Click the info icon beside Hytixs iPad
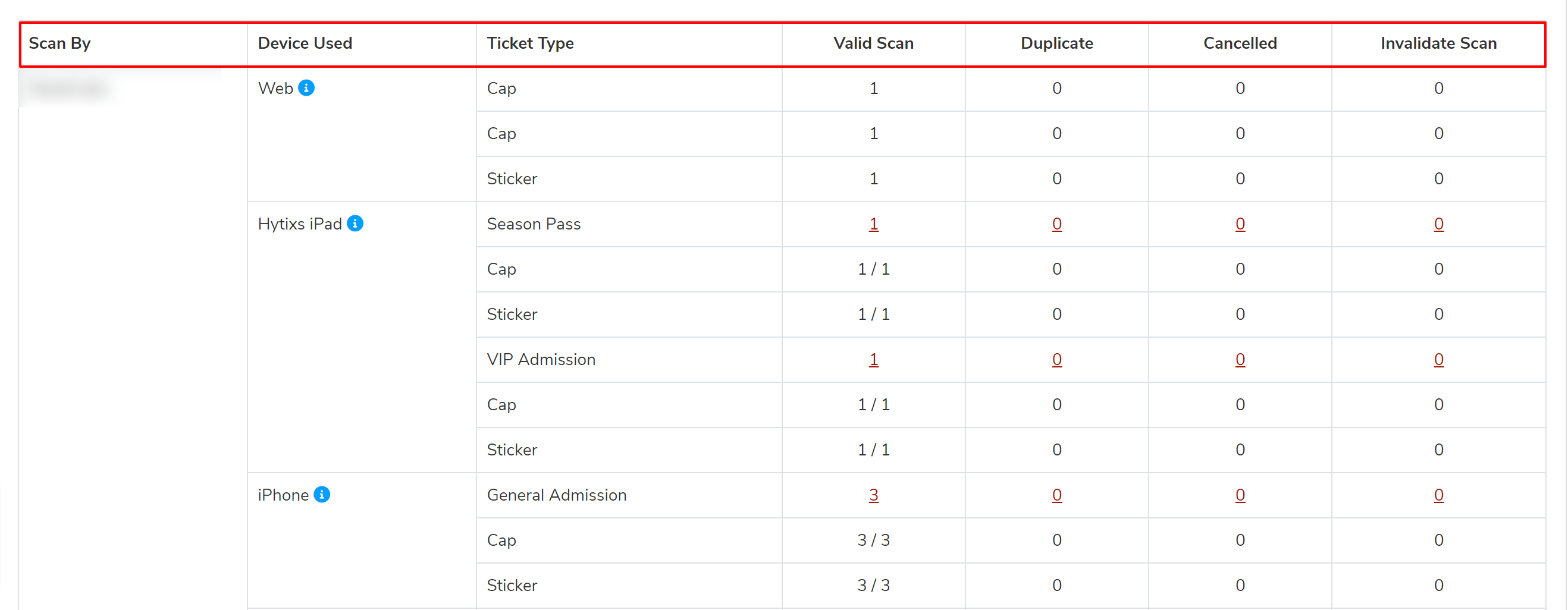1568x610 pixels. pos(355,224)
